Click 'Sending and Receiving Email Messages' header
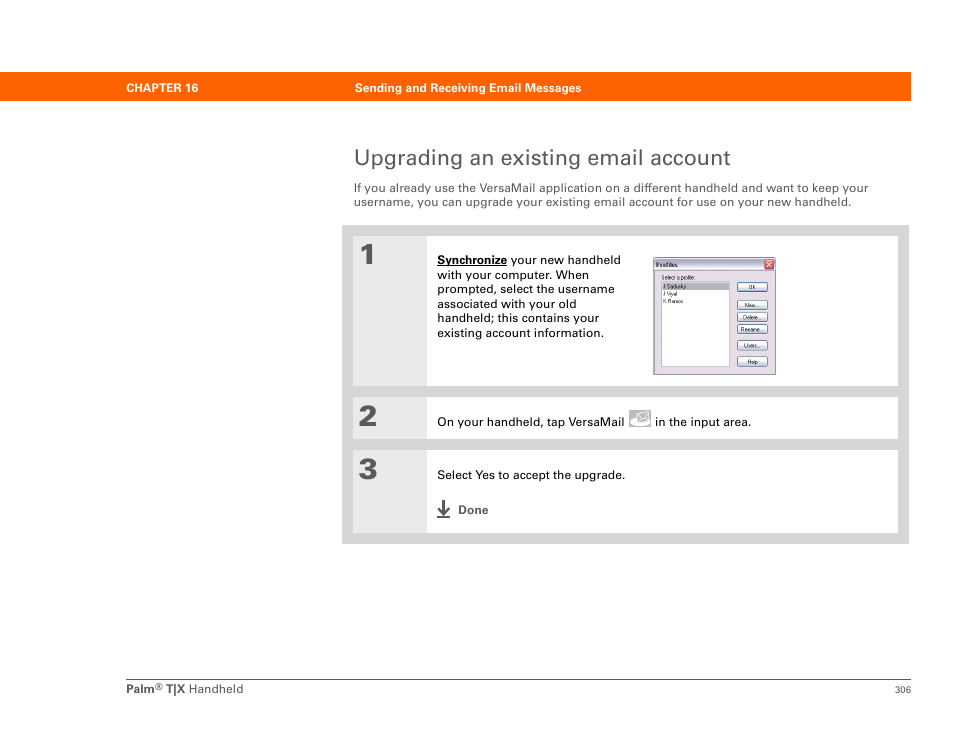The height and width of the screenshot is (738, 954). (468, 88)
